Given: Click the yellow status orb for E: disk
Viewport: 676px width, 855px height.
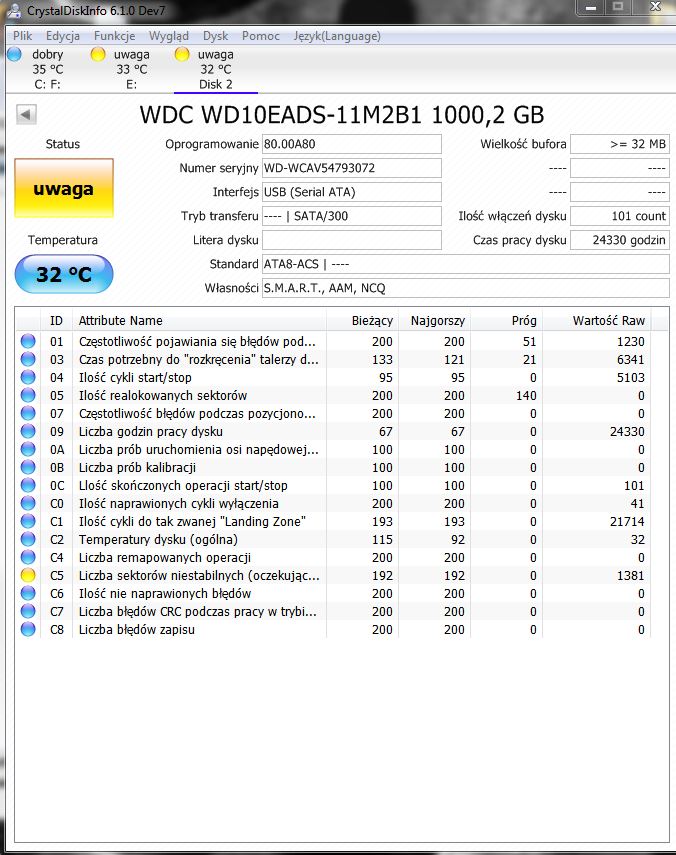Looking at the screenshot, I should coord(98,54).
